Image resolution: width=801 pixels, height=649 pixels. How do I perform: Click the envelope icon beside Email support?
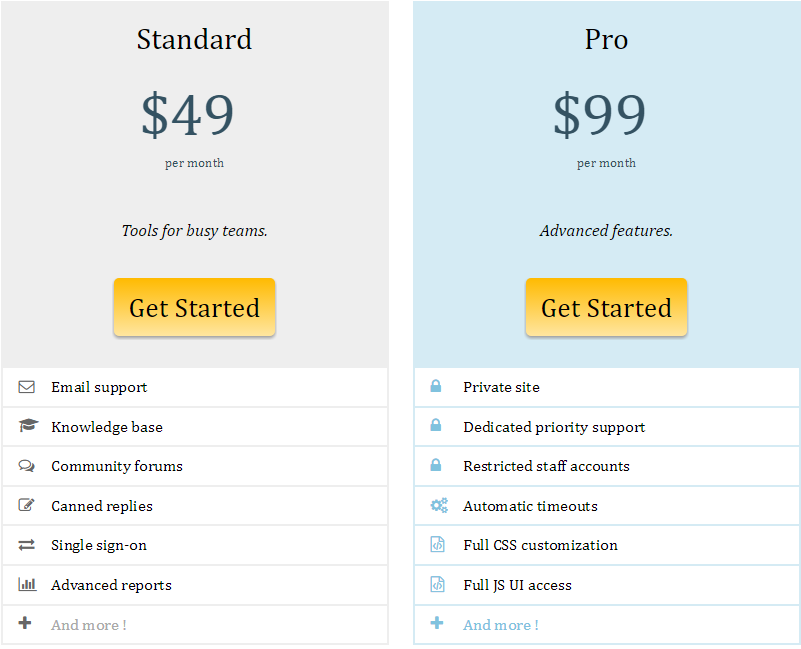pos(27,387)
